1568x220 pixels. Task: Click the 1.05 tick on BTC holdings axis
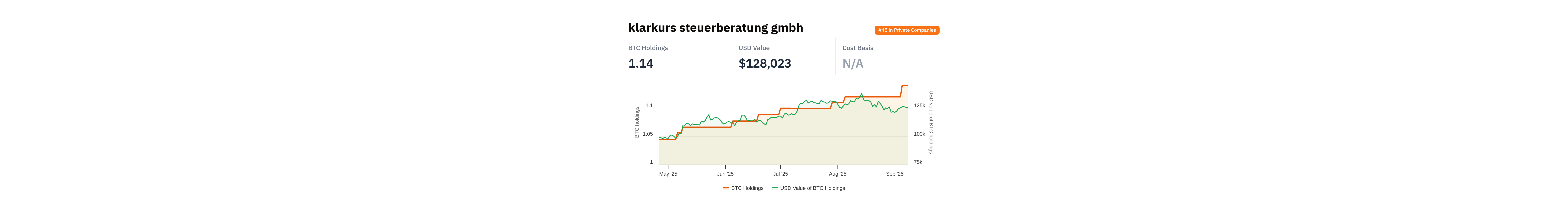648,134
